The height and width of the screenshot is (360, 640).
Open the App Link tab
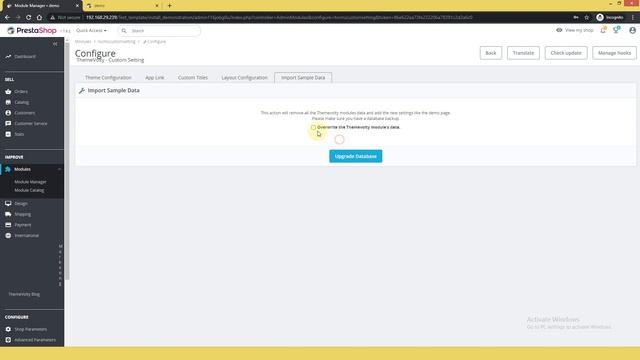pos(155,78)
